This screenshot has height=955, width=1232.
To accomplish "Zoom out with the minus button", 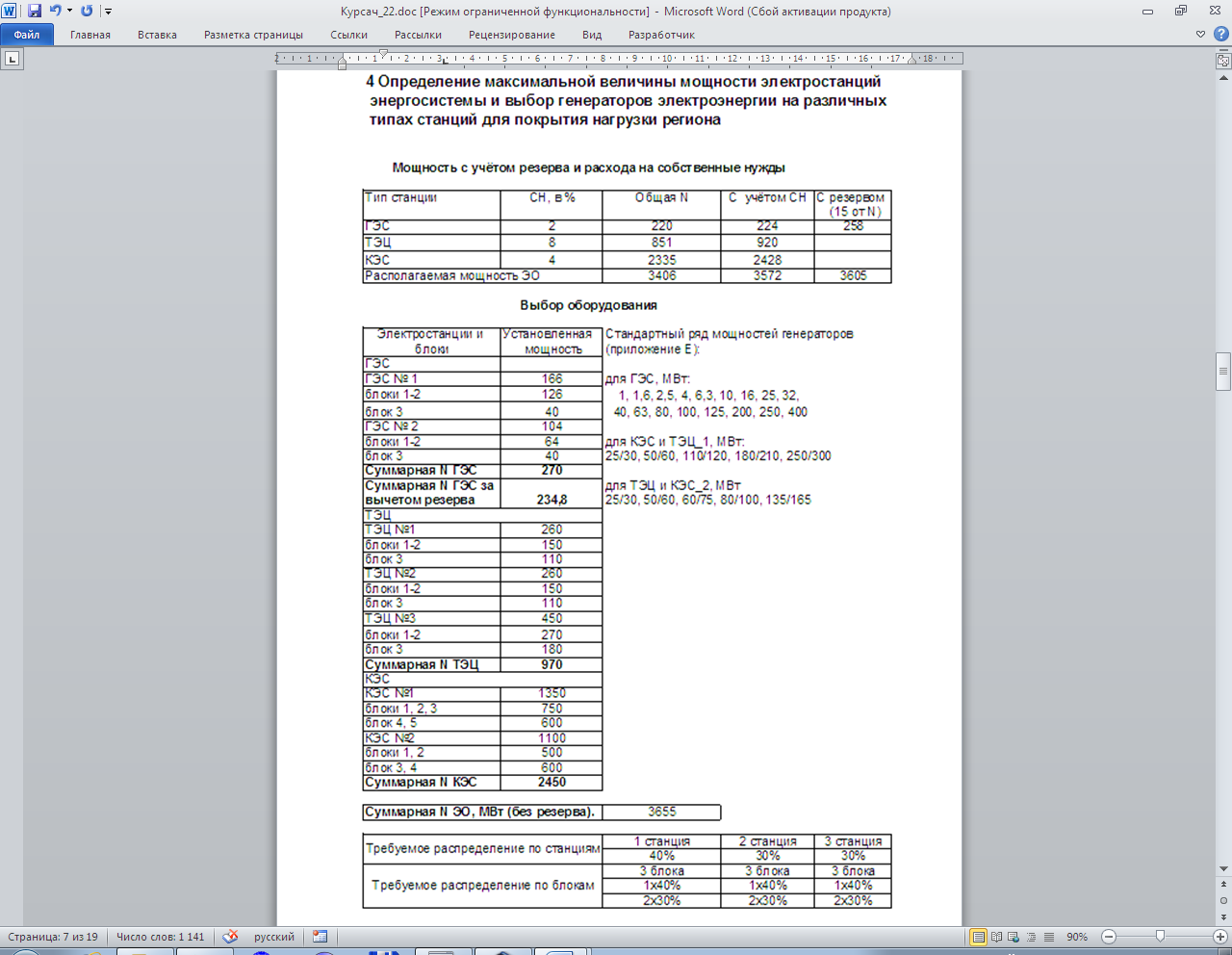I will click(x=1109, y=937).
